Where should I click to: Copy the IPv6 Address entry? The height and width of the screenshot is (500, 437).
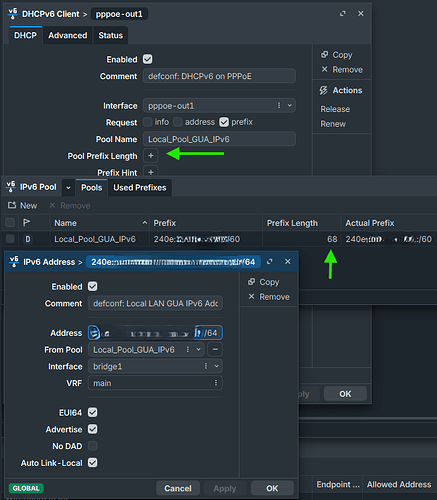pos(264,282)
